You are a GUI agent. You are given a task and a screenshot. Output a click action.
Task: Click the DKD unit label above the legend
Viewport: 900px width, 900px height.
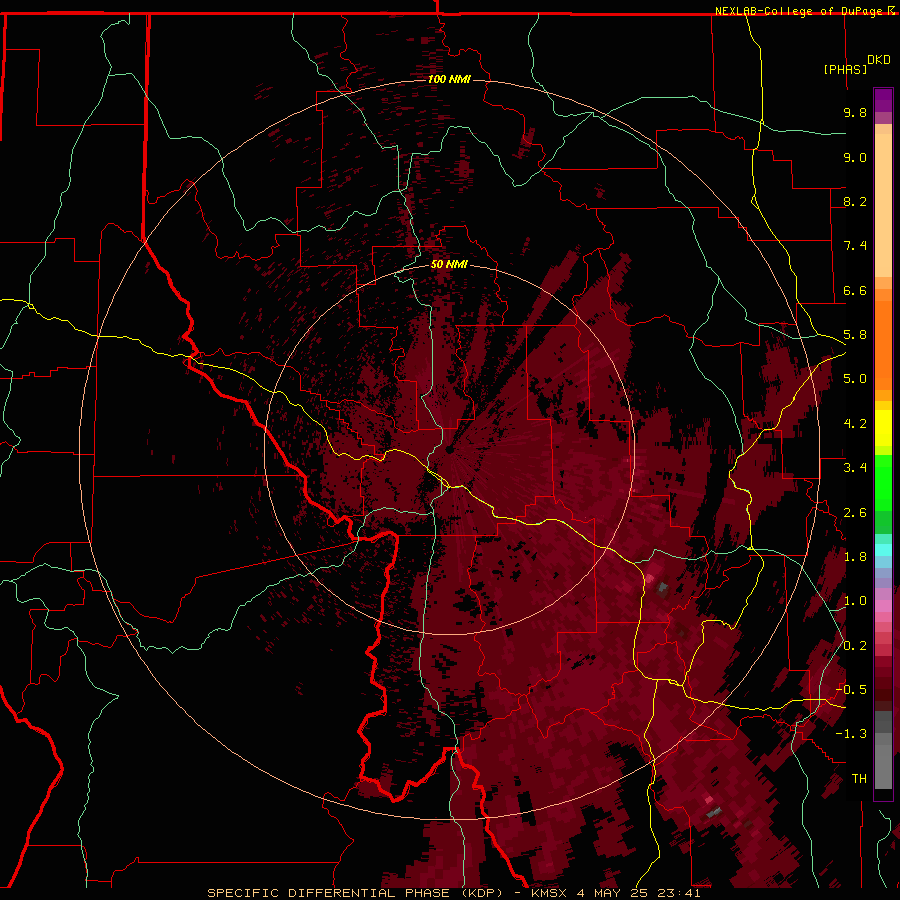pyautogui.click(x=879, y=59)
